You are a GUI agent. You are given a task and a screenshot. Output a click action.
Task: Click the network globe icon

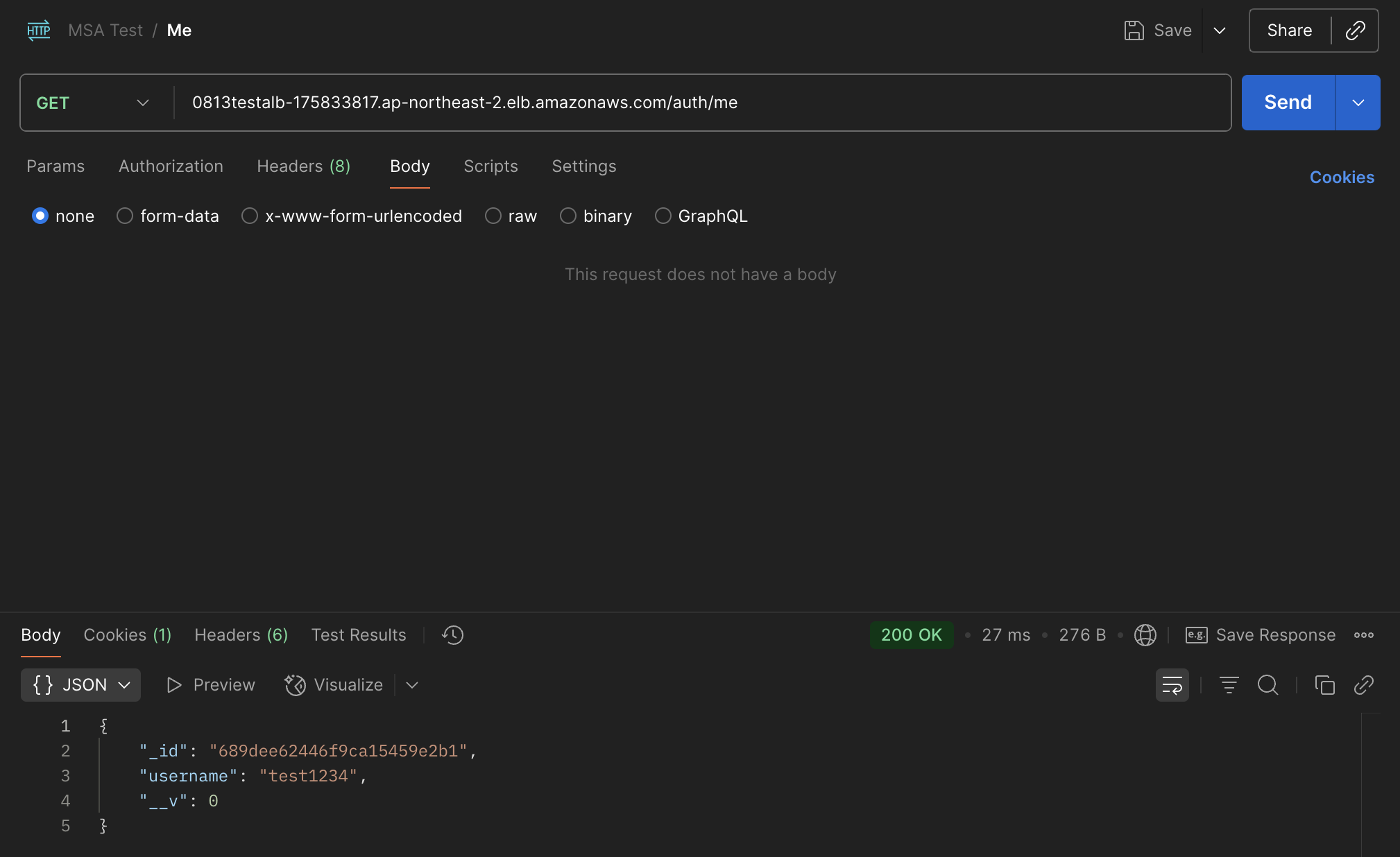coord(1145,635)
